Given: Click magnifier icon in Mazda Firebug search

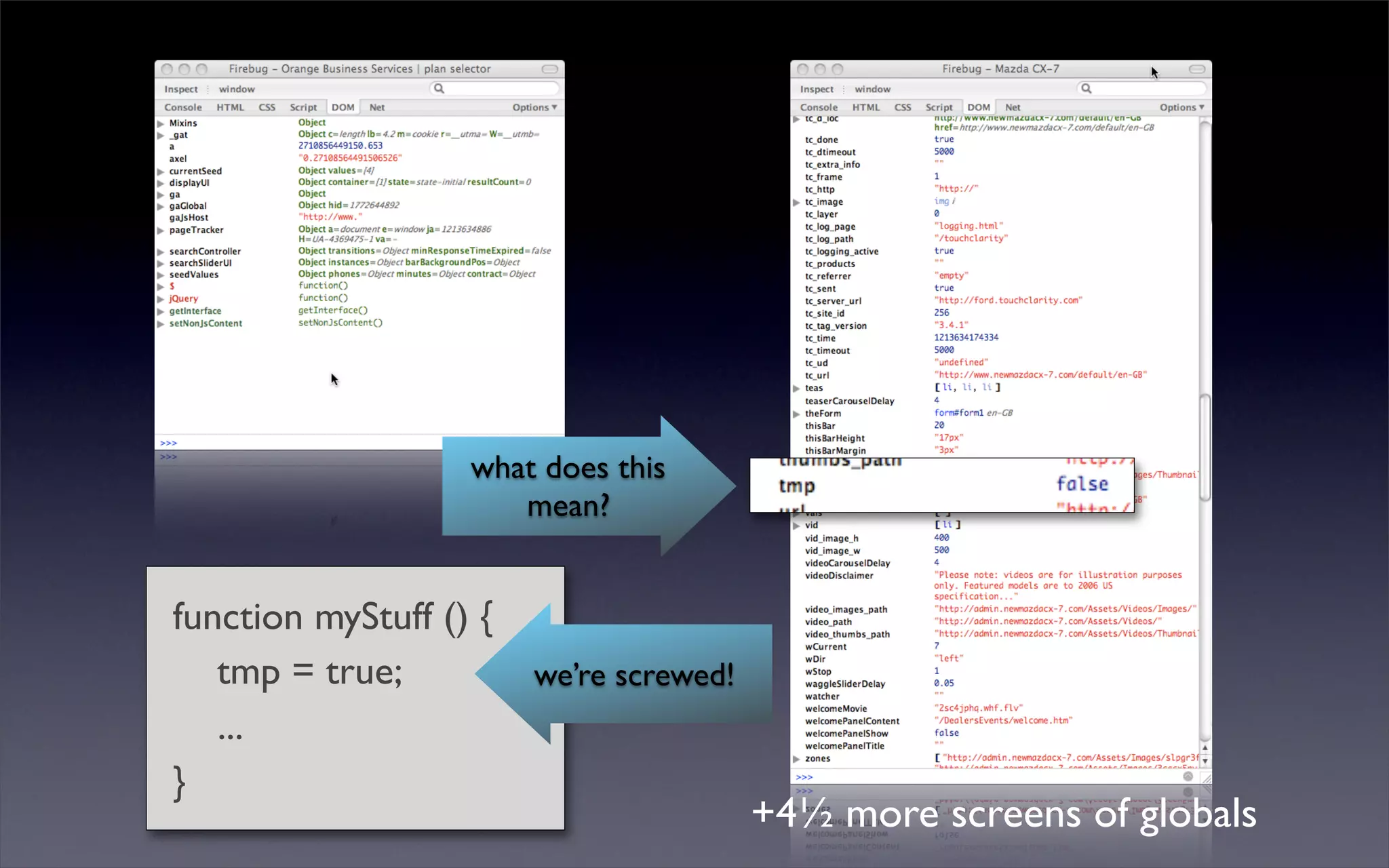Looking at the screenshot, I should (x=1086, y=88).
